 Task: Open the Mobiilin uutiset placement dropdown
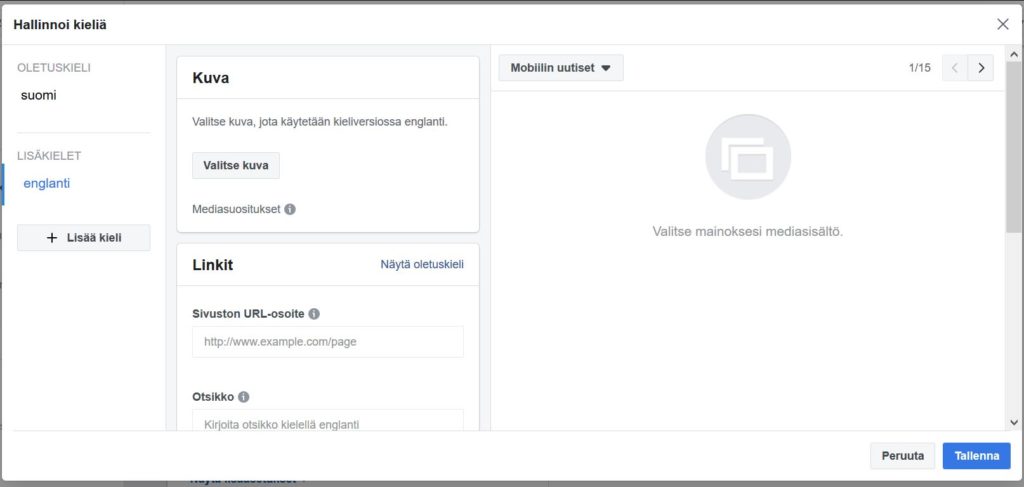(x=561, y=67)
